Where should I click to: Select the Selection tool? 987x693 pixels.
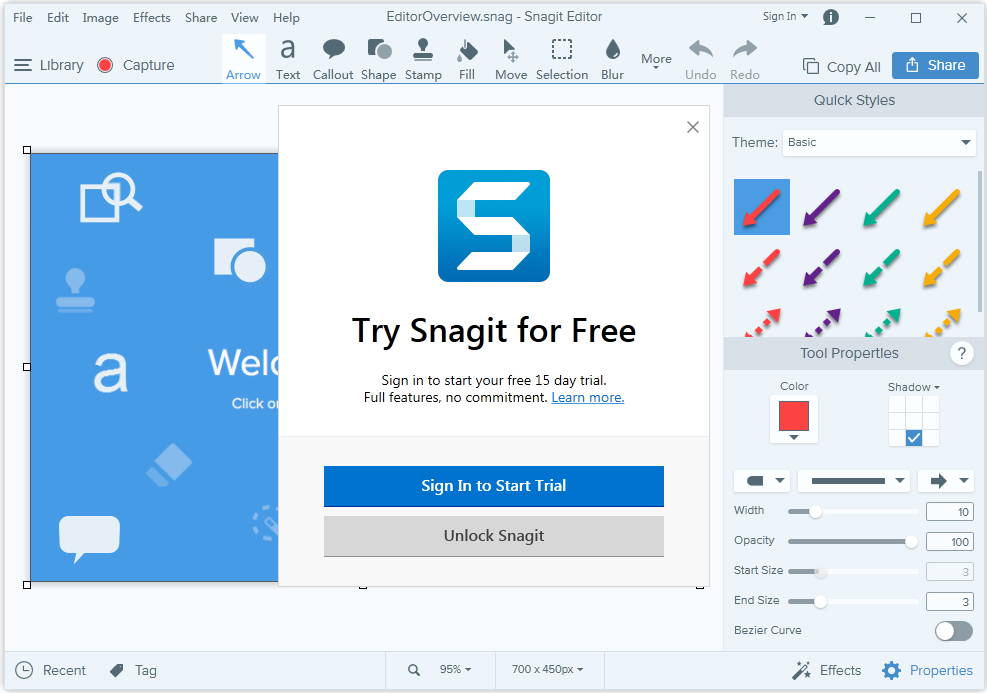click(x=561, y=59)
